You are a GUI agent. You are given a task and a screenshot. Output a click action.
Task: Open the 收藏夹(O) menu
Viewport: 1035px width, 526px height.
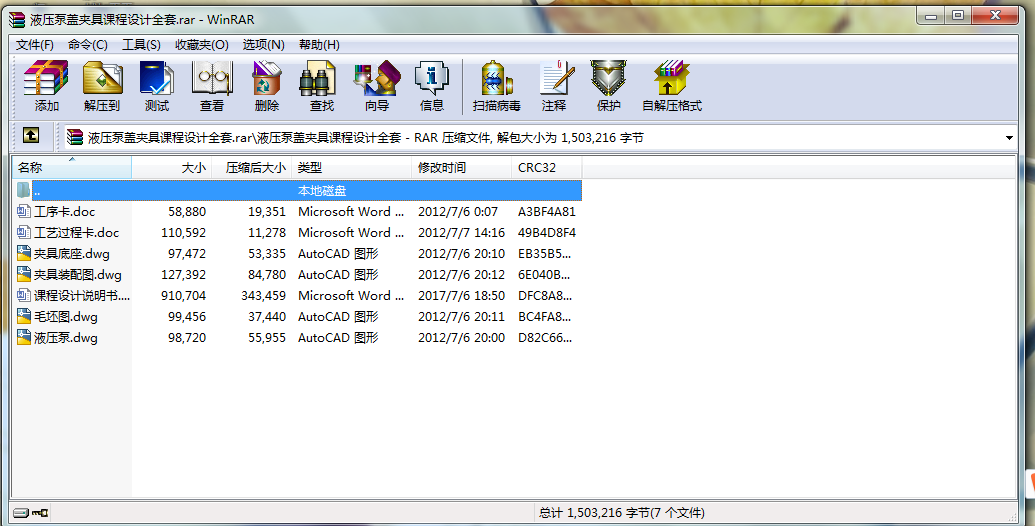point(202,45)
